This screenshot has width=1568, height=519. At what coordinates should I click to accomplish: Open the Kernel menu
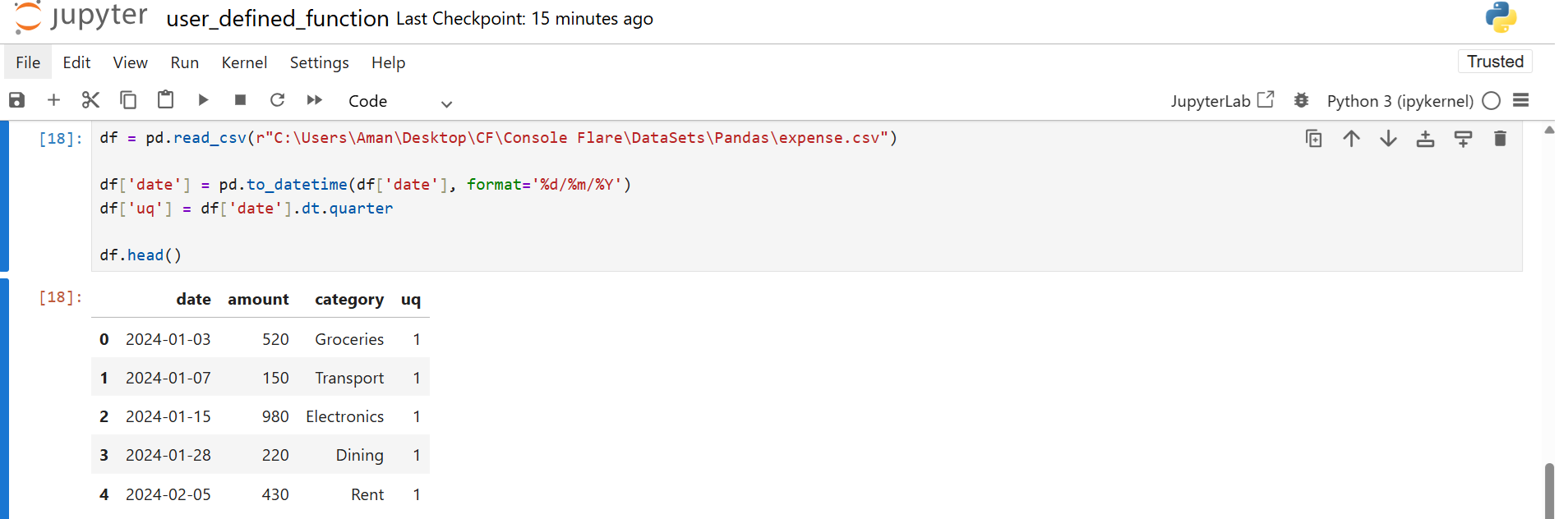point(244,62)
